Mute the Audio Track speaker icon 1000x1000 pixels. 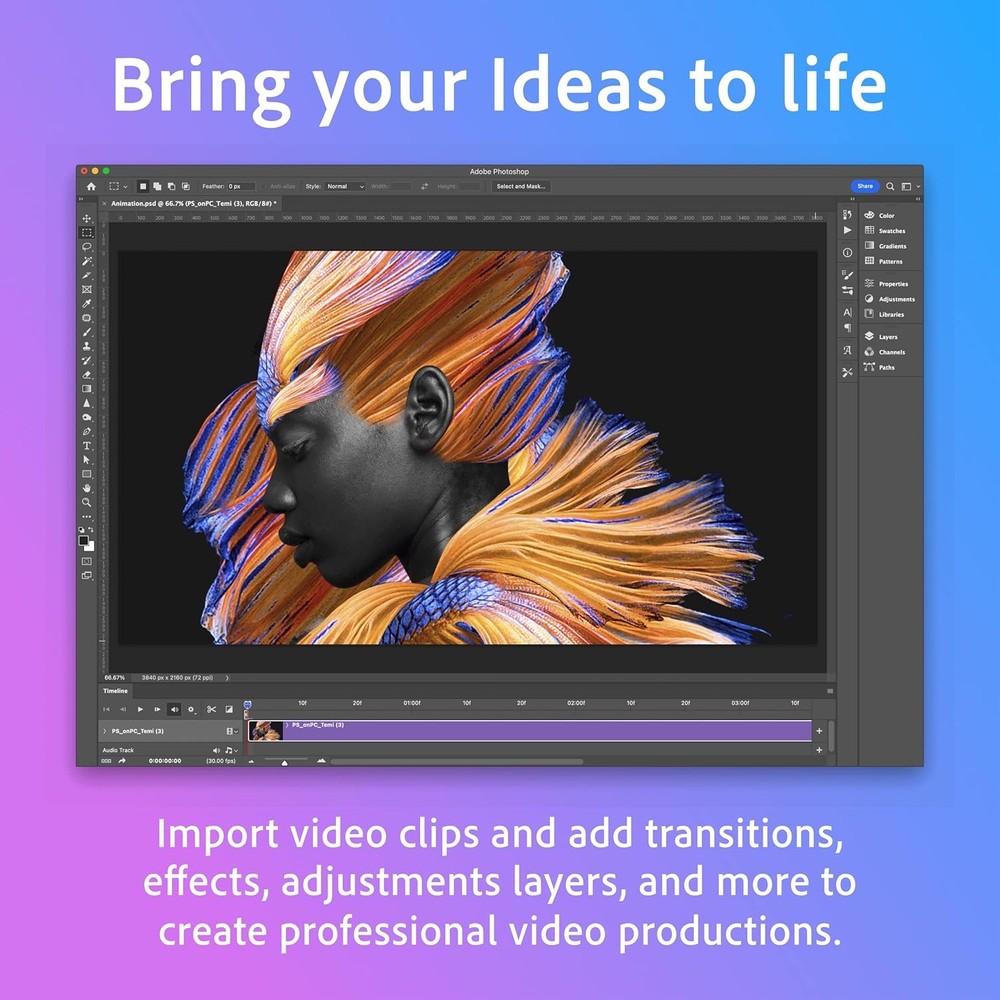pos(216,750)
